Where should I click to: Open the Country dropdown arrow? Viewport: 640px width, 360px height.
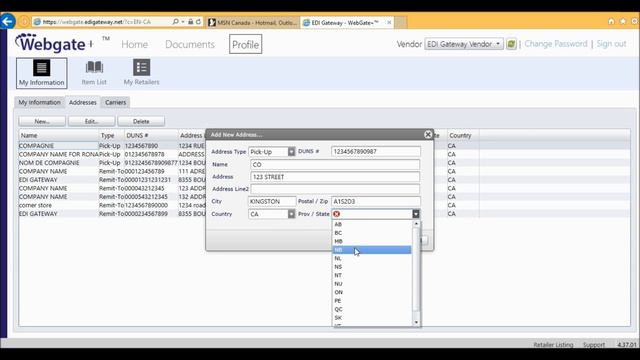[x=291, y=214]
